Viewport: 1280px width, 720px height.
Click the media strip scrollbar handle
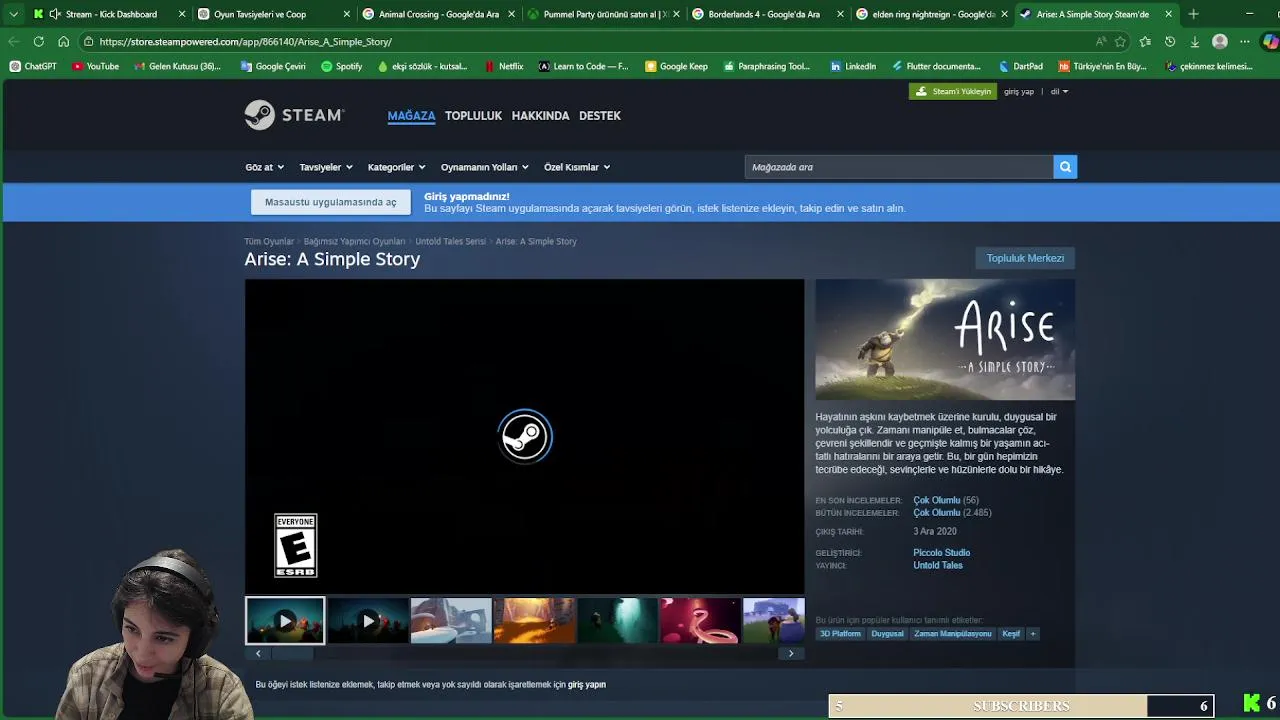click(292, 653)
